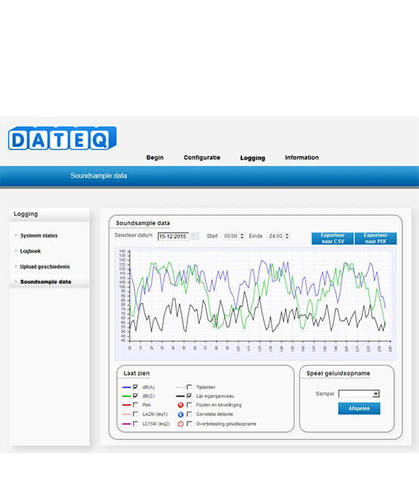Click the purple LC15M color swatch
This screenshot has width=419, height=500.
tap(126, 424)
